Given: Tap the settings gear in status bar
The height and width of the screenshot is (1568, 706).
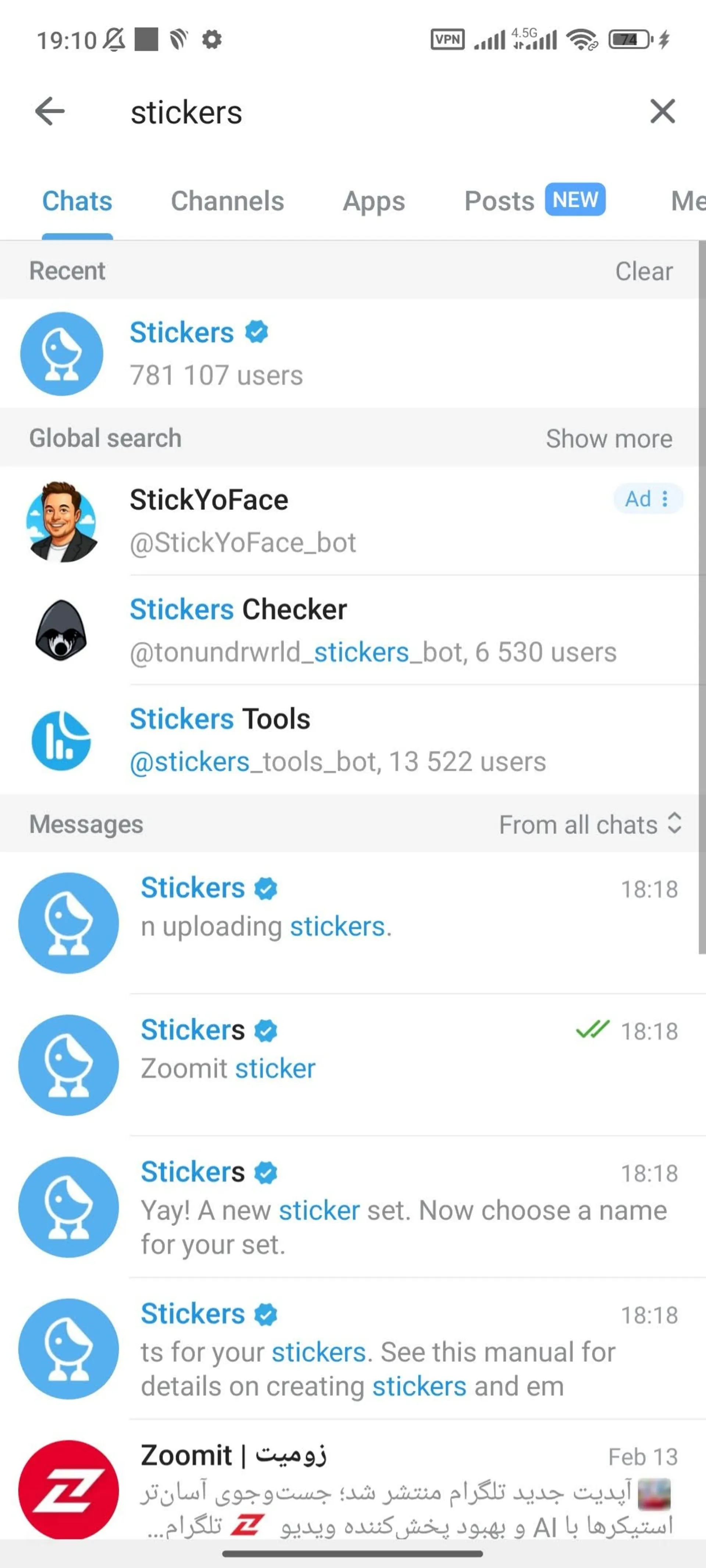Looking at the screenshot, I should pyautogui.click(x=211, y=40).
